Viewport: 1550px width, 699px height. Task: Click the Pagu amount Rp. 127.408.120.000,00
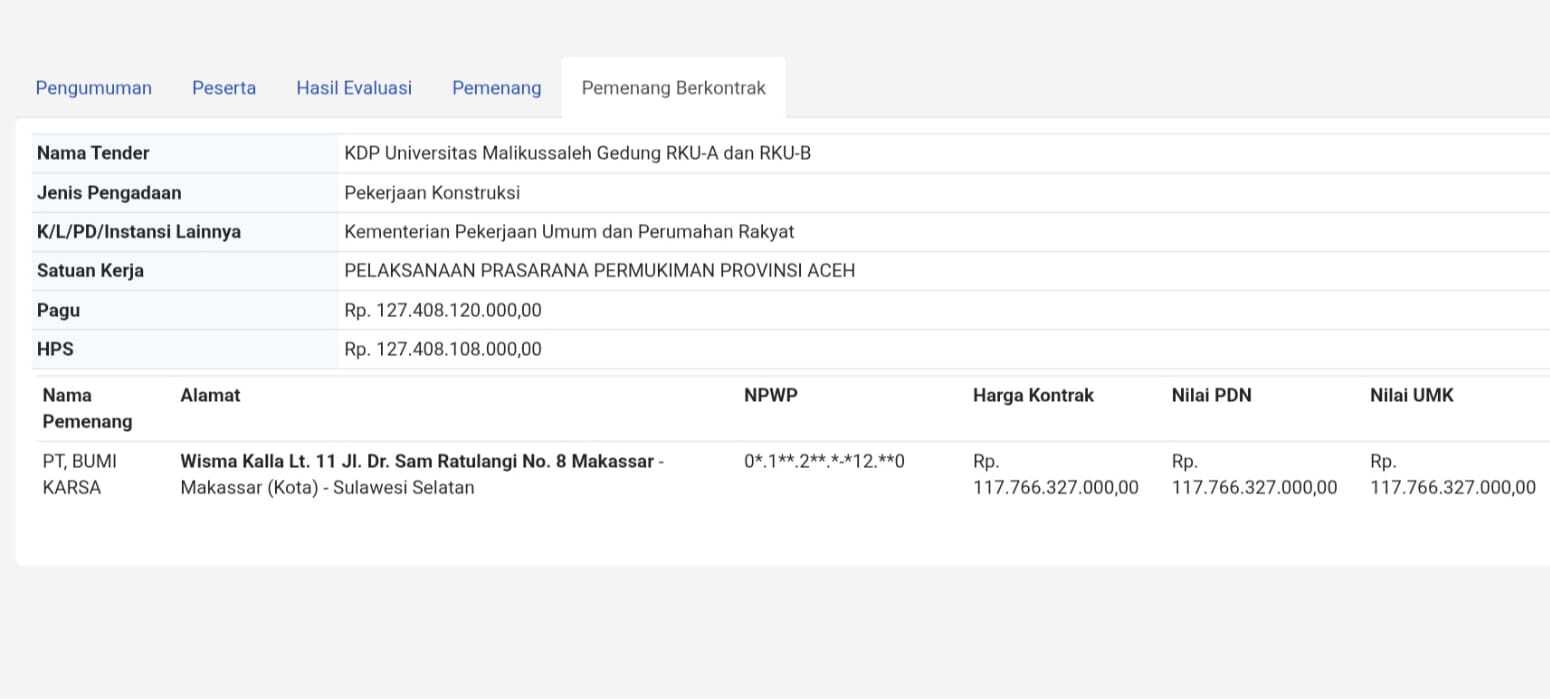[443, 310]
